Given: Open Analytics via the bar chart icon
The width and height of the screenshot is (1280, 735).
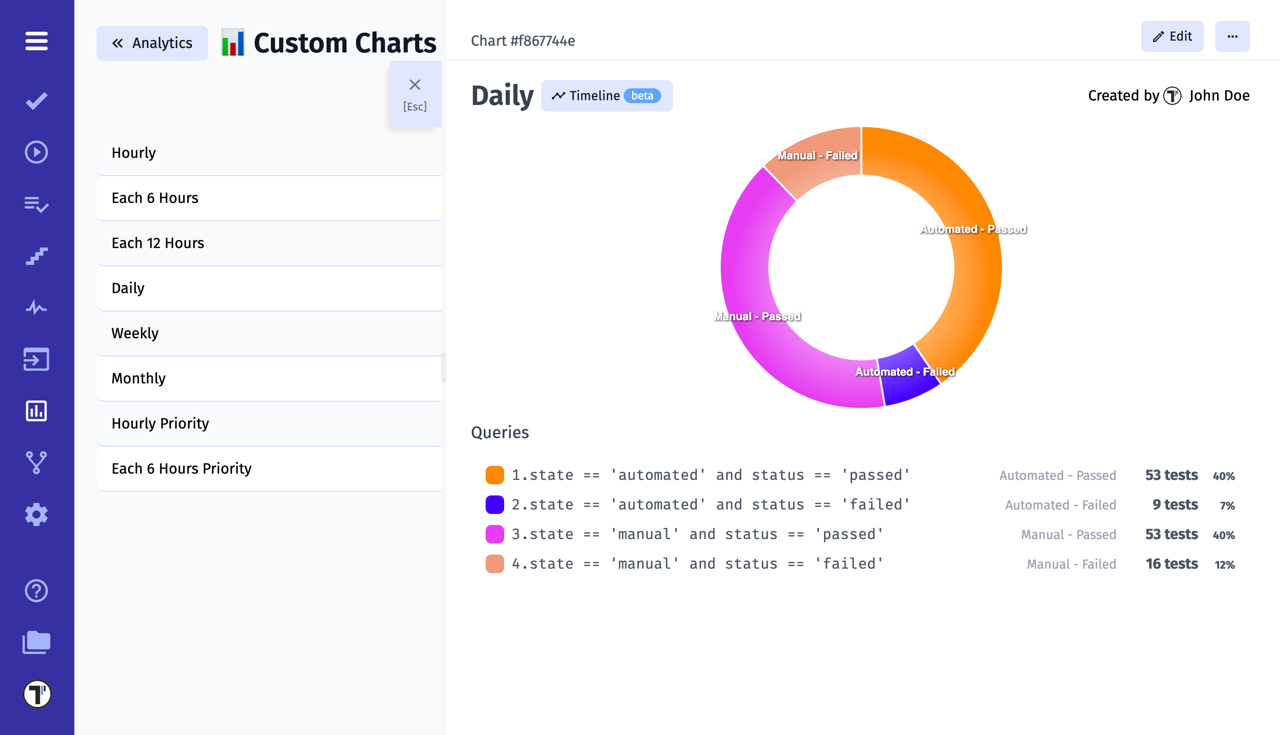Looking at the screenshot, I should [36, 410].
